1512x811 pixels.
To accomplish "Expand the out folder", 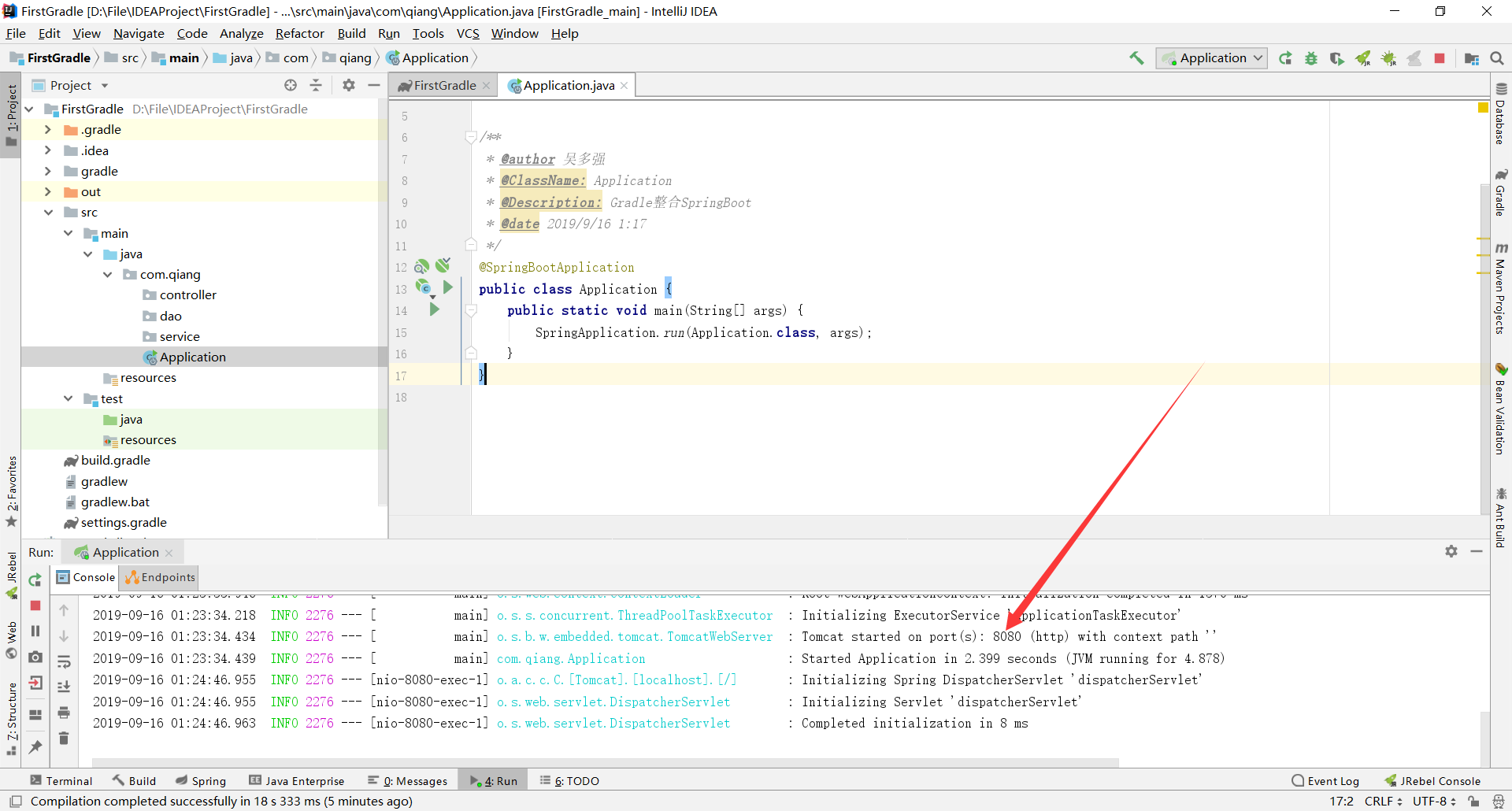I will 48,191.
